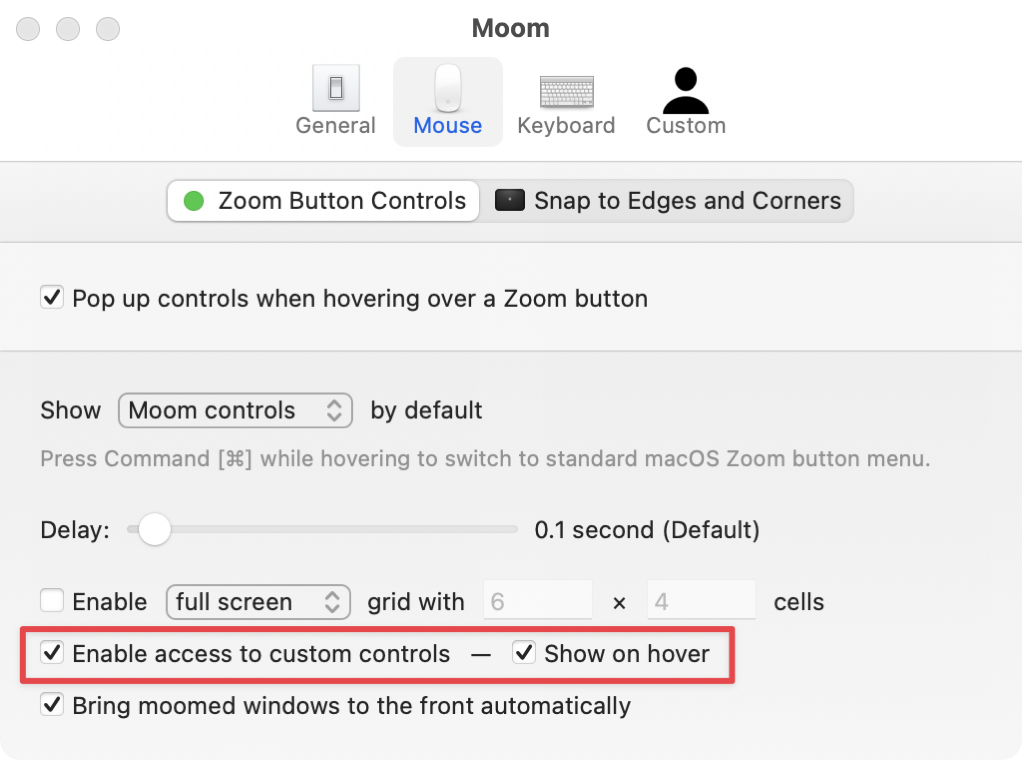Open the Moom controls dropdown
The height and width of the screenshot is (760, 1022).
(235, 411)
